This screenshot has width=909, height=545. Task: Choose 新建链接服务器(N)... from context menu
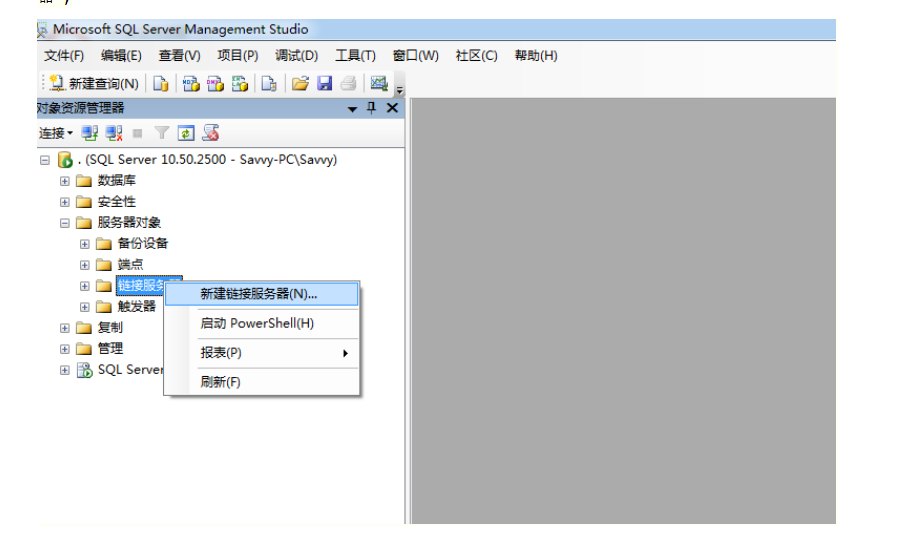[x=261, y=294]
